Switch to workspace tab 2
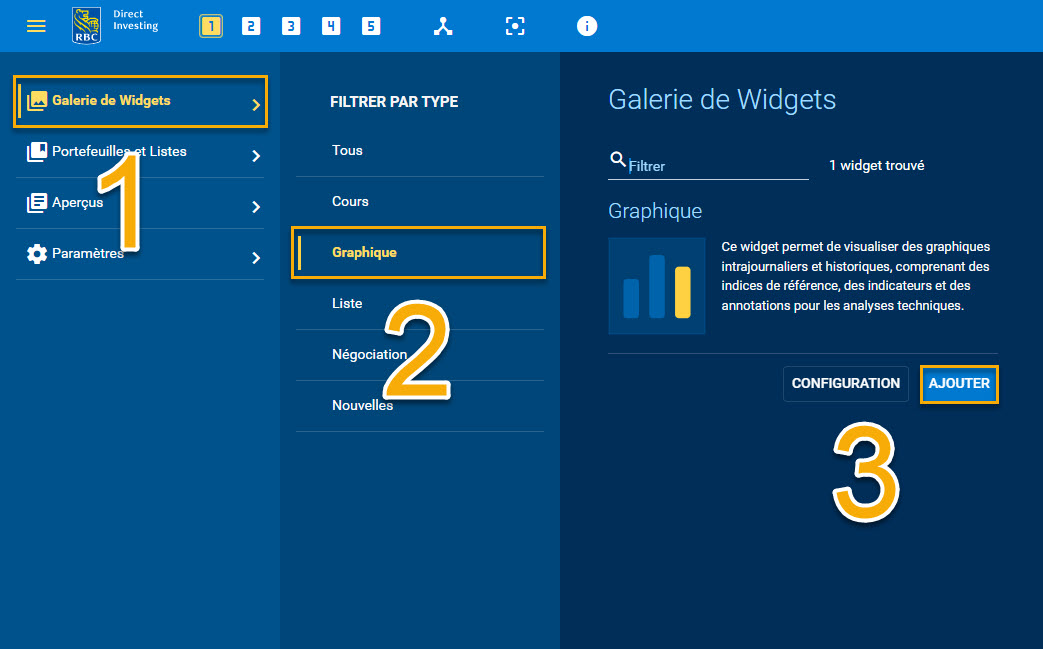Viewport: 1043px width, 649px height. (251, 26)
